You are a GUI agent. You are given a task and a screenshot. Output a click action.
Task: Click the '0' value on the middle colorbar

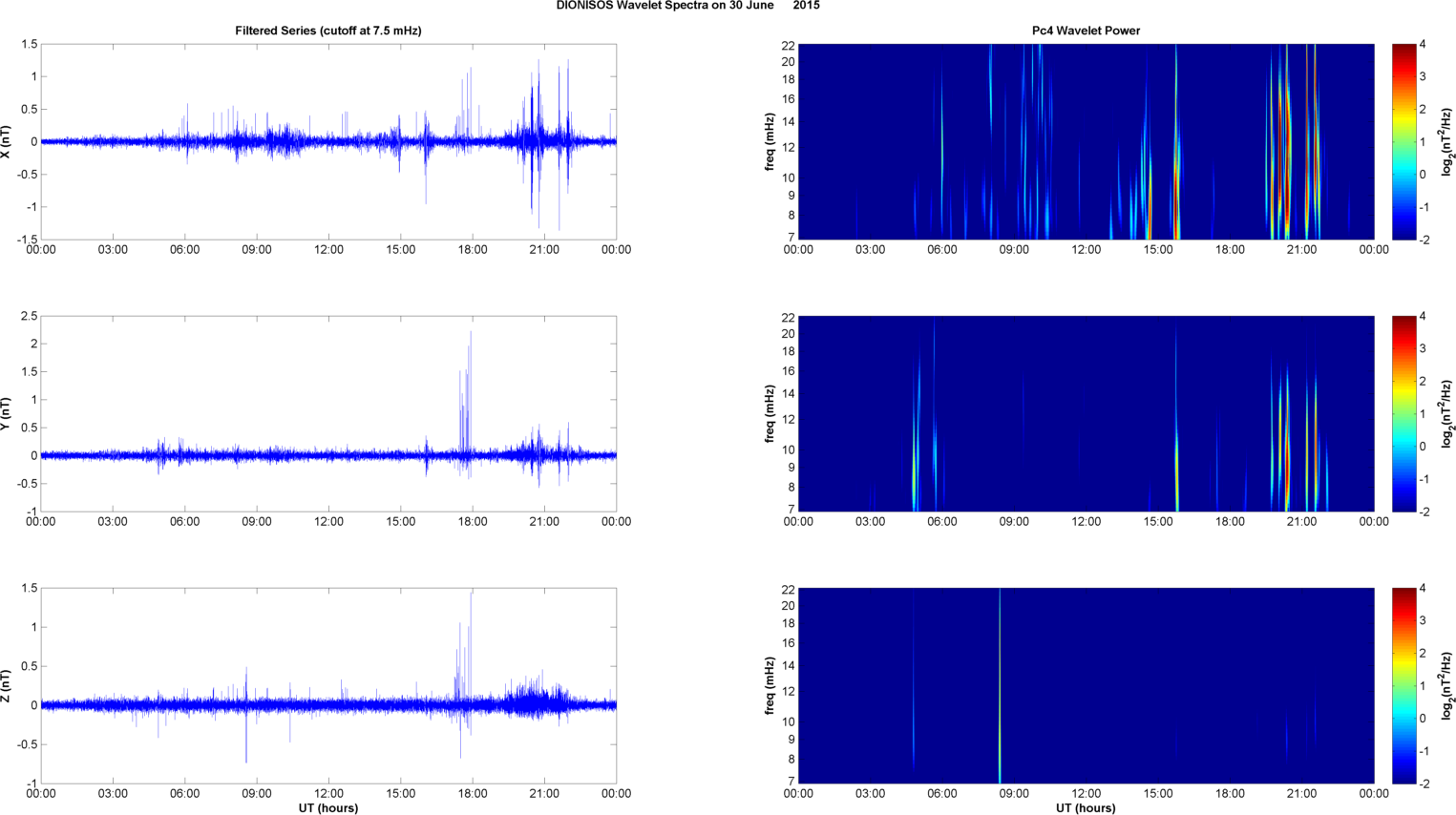coord(1424,447)
